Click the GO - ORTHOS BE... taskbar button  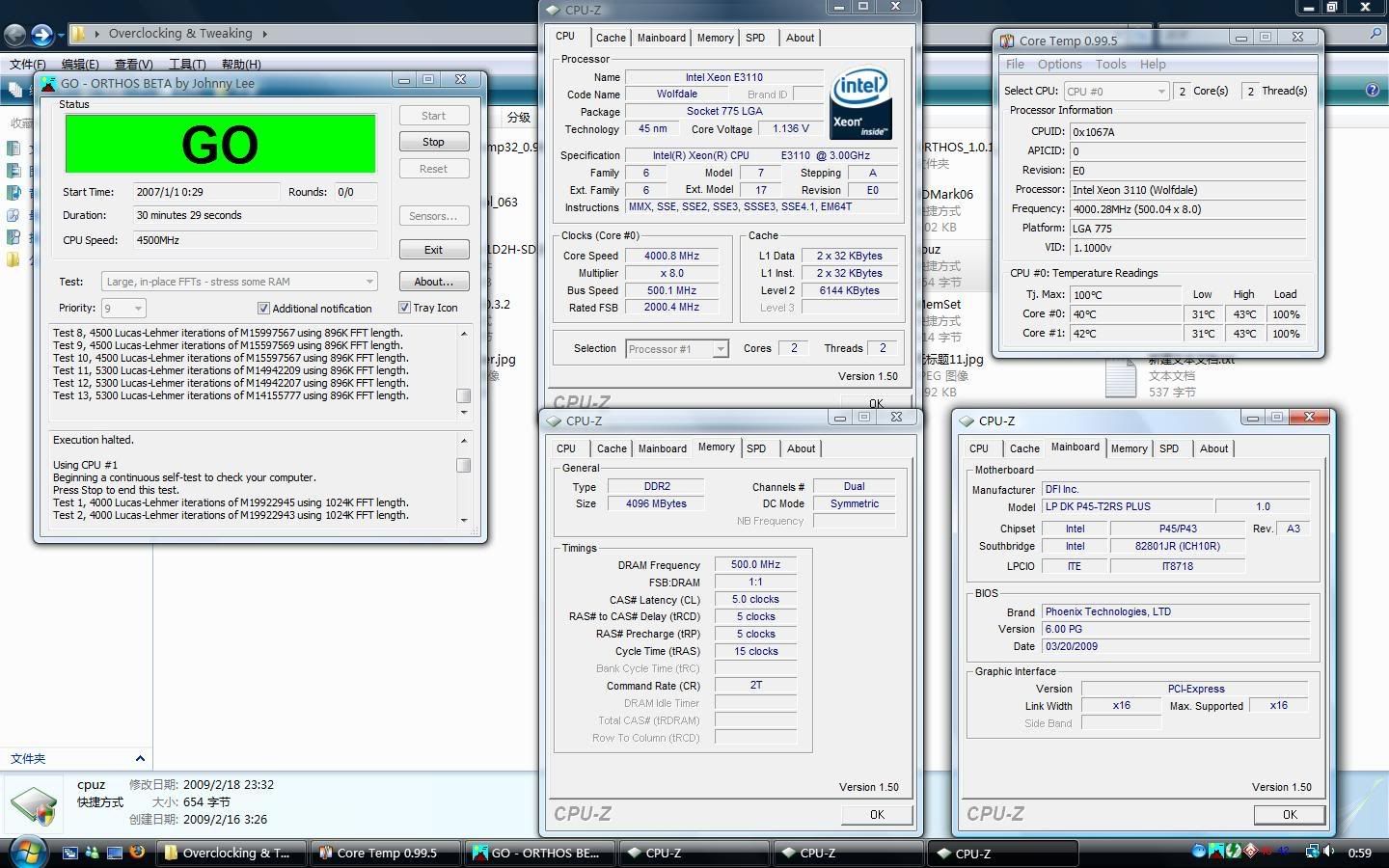click(540, 853)
